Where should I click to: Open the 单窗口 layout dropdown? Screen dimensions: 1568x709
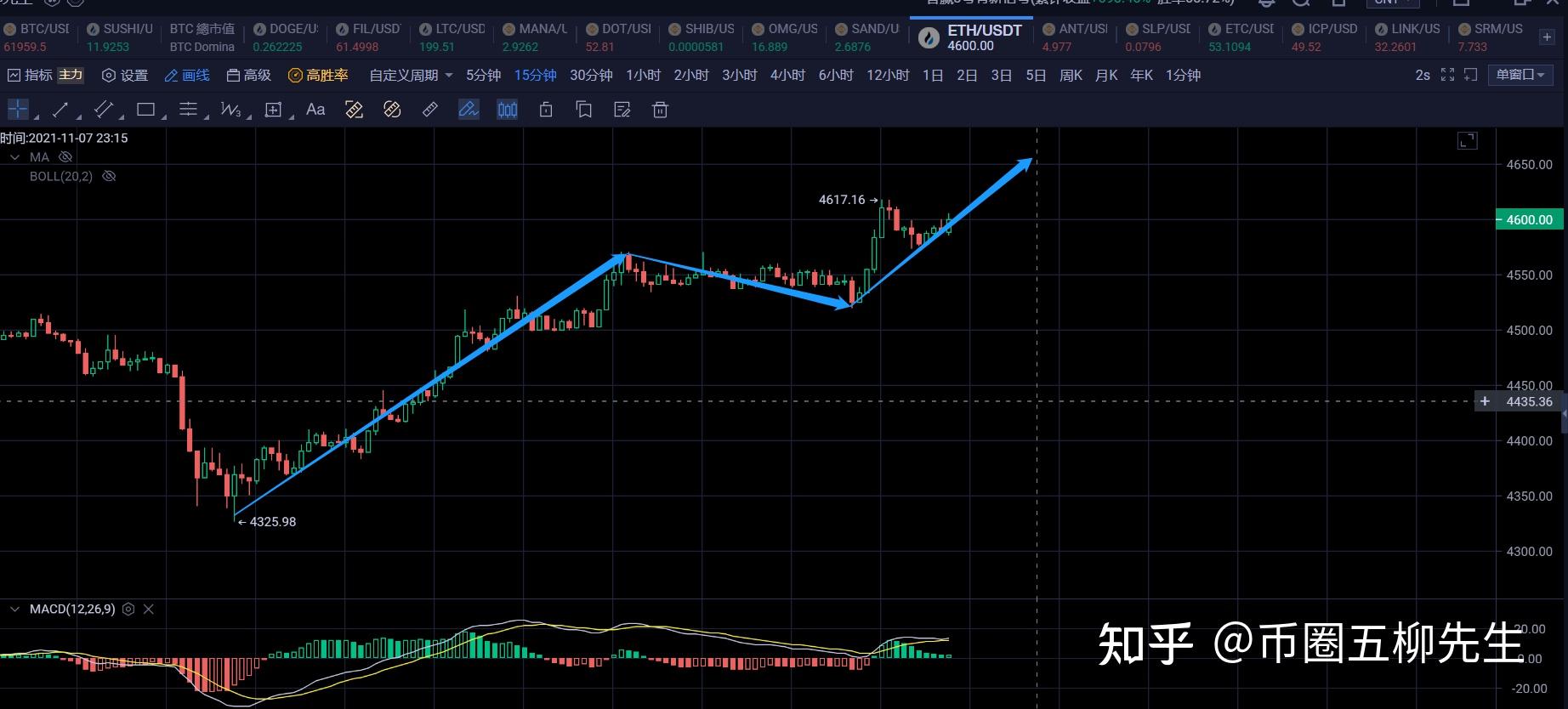[x=1520, y=75]
